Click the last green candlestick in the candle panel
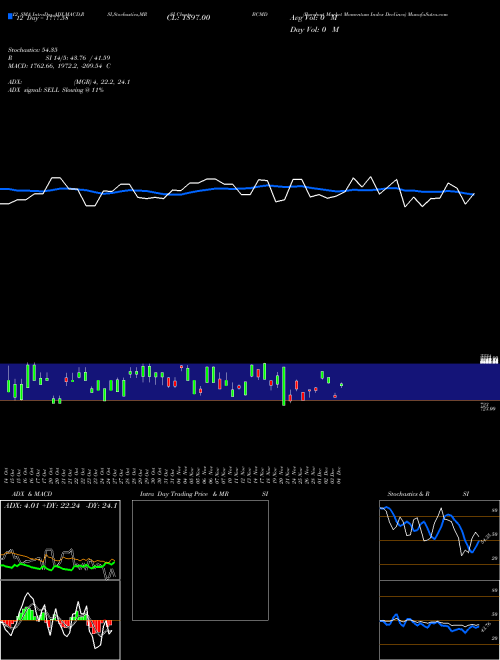 tap(341, 385)
